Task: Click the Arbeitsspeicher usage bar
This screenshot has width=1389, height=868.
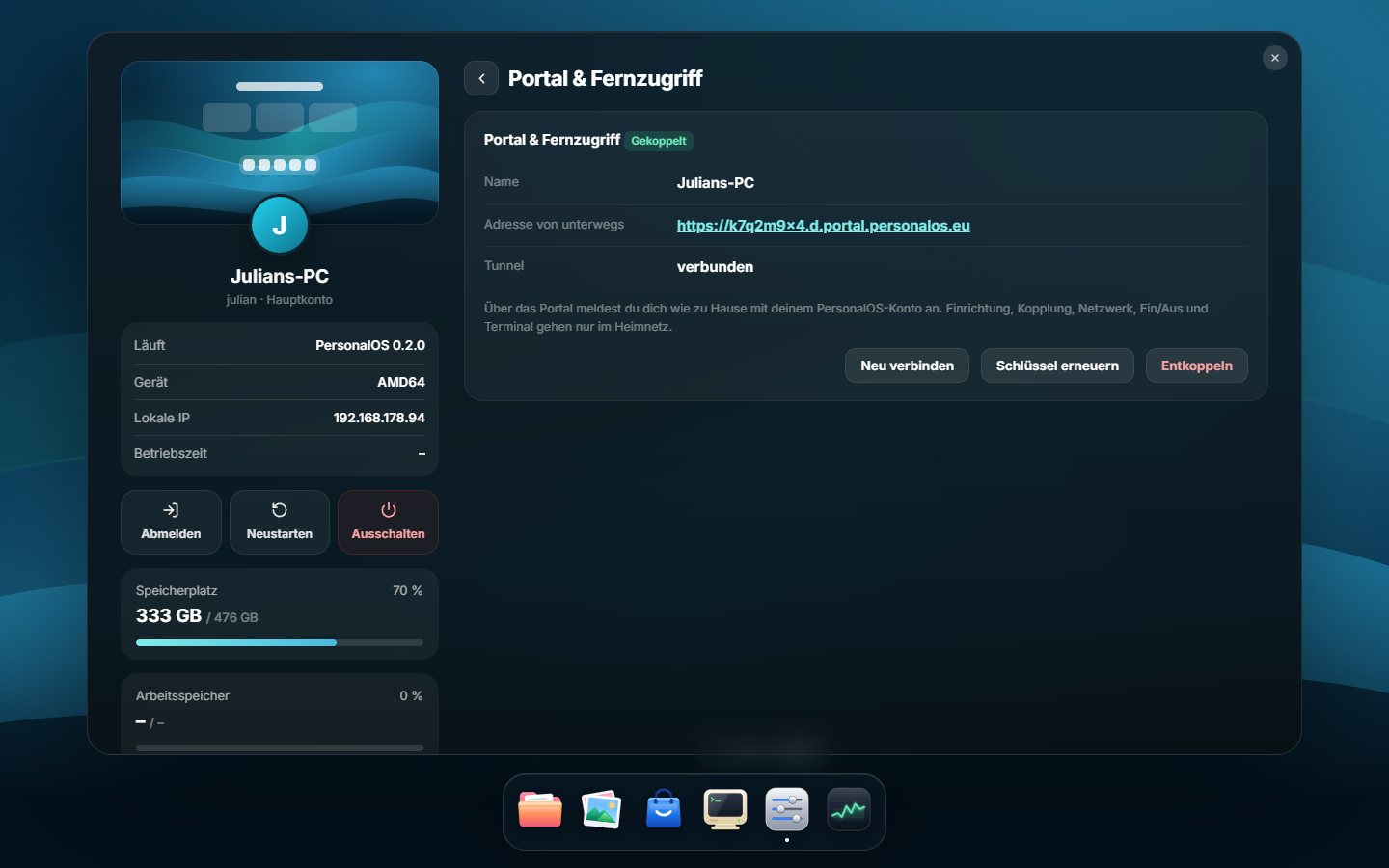Action: point(280,747)
